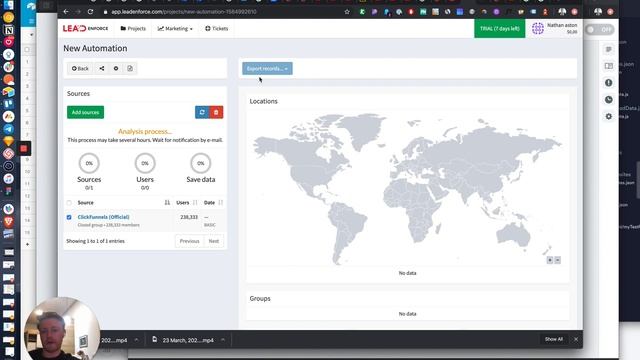The height and width of the screenshot is (360, 640).
Task: Sort table by Users column
Action: coord(187,202)
